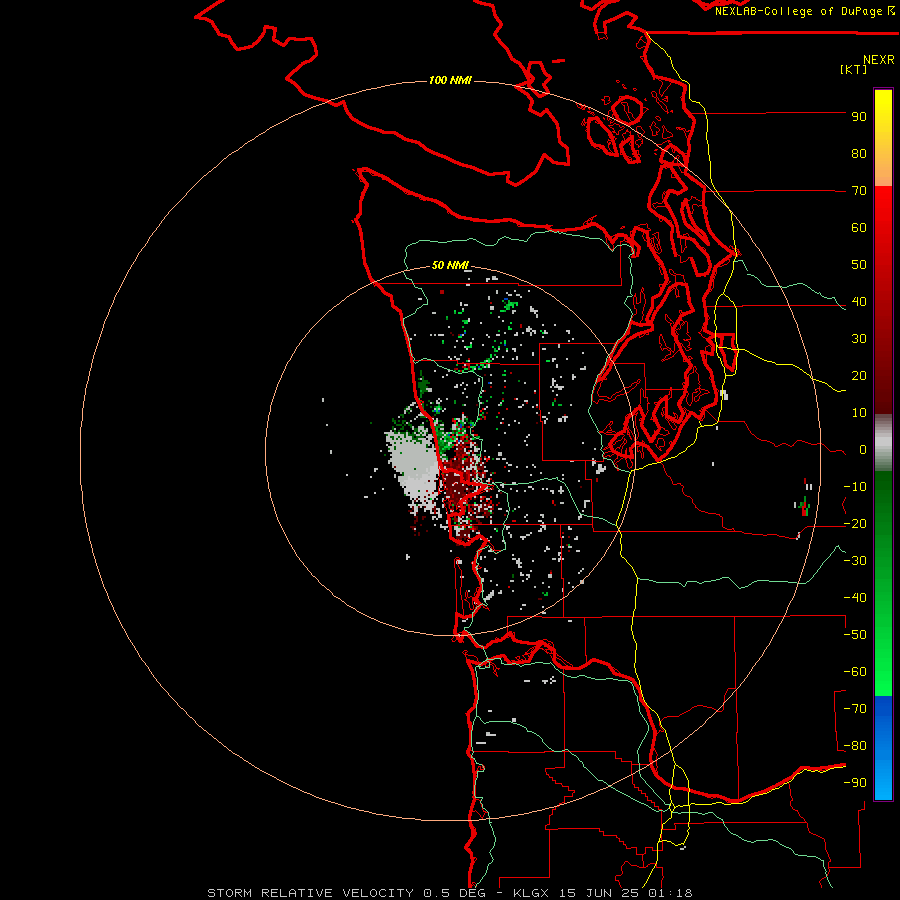Select the -40 knot legend value
900x900 pixels.
[x=855, y=598]
